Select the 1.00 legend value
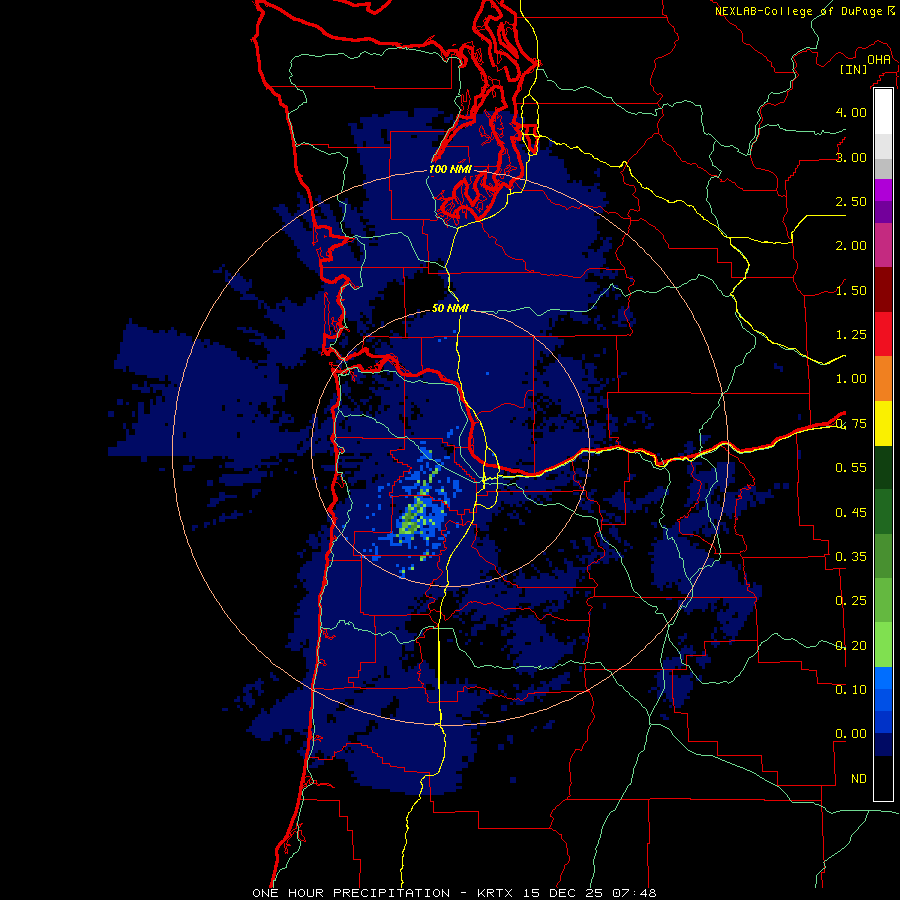This screenshot has width=900, height=900. click(x=851, y=379)
